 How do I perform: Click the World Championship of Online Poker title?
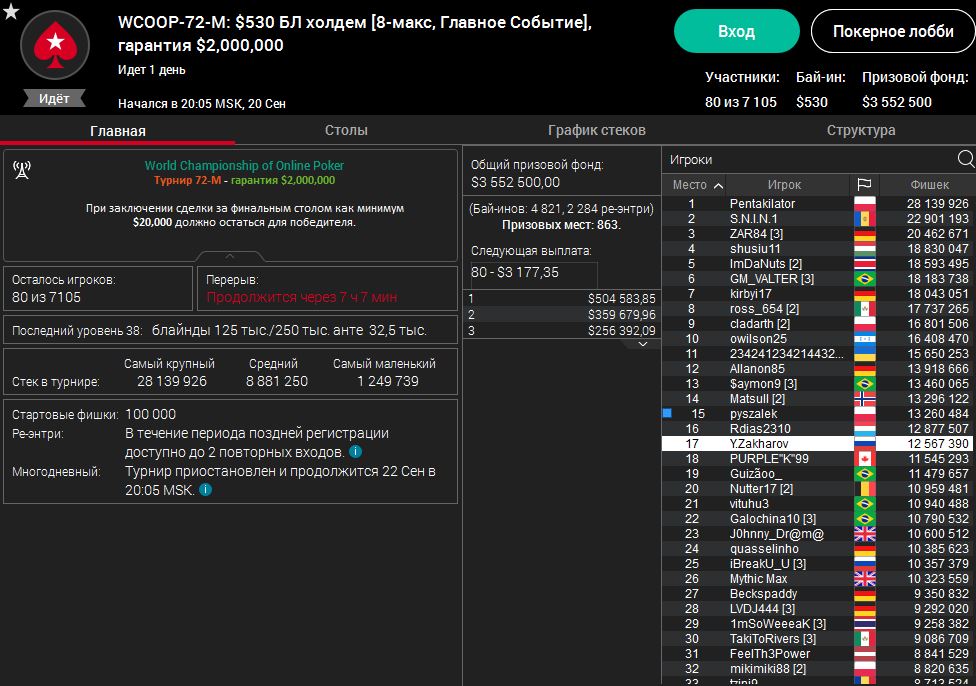click(x=244, y=166)
